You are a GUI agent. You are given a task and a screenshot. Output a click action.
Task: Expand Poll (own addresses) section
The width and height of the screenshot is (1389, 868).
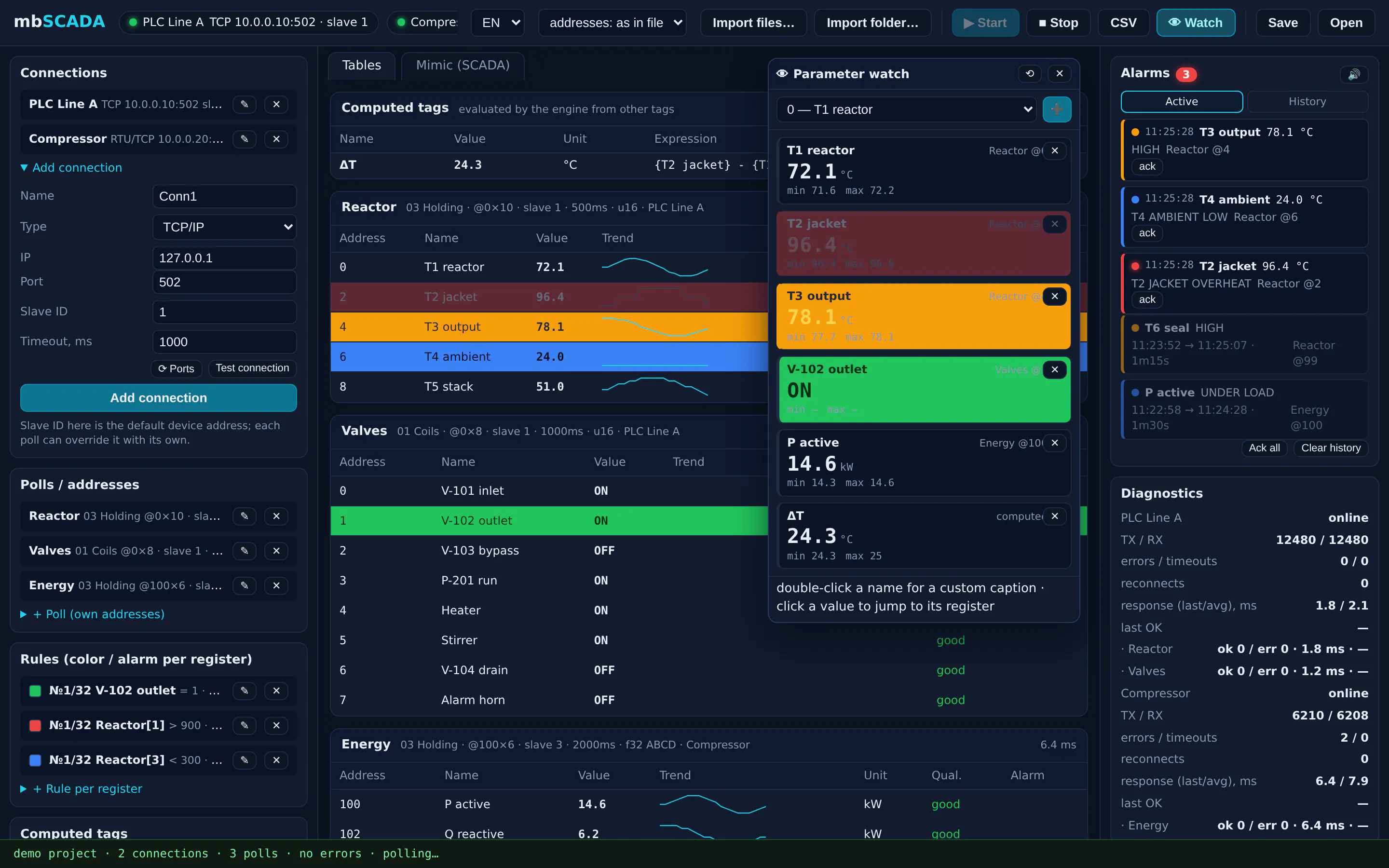(93, 614)
